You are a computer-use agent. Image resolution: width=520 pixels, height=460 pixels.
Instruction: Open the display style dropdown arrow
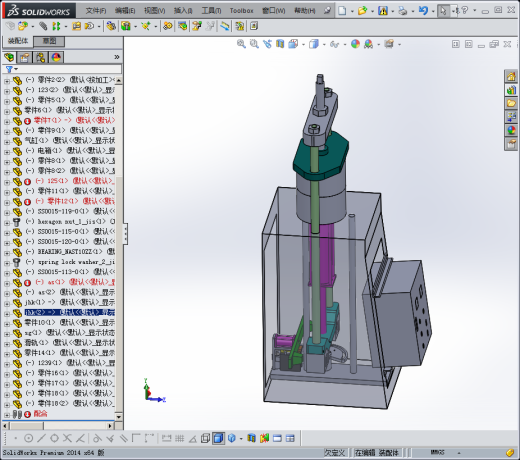click(x=324, y=44)
